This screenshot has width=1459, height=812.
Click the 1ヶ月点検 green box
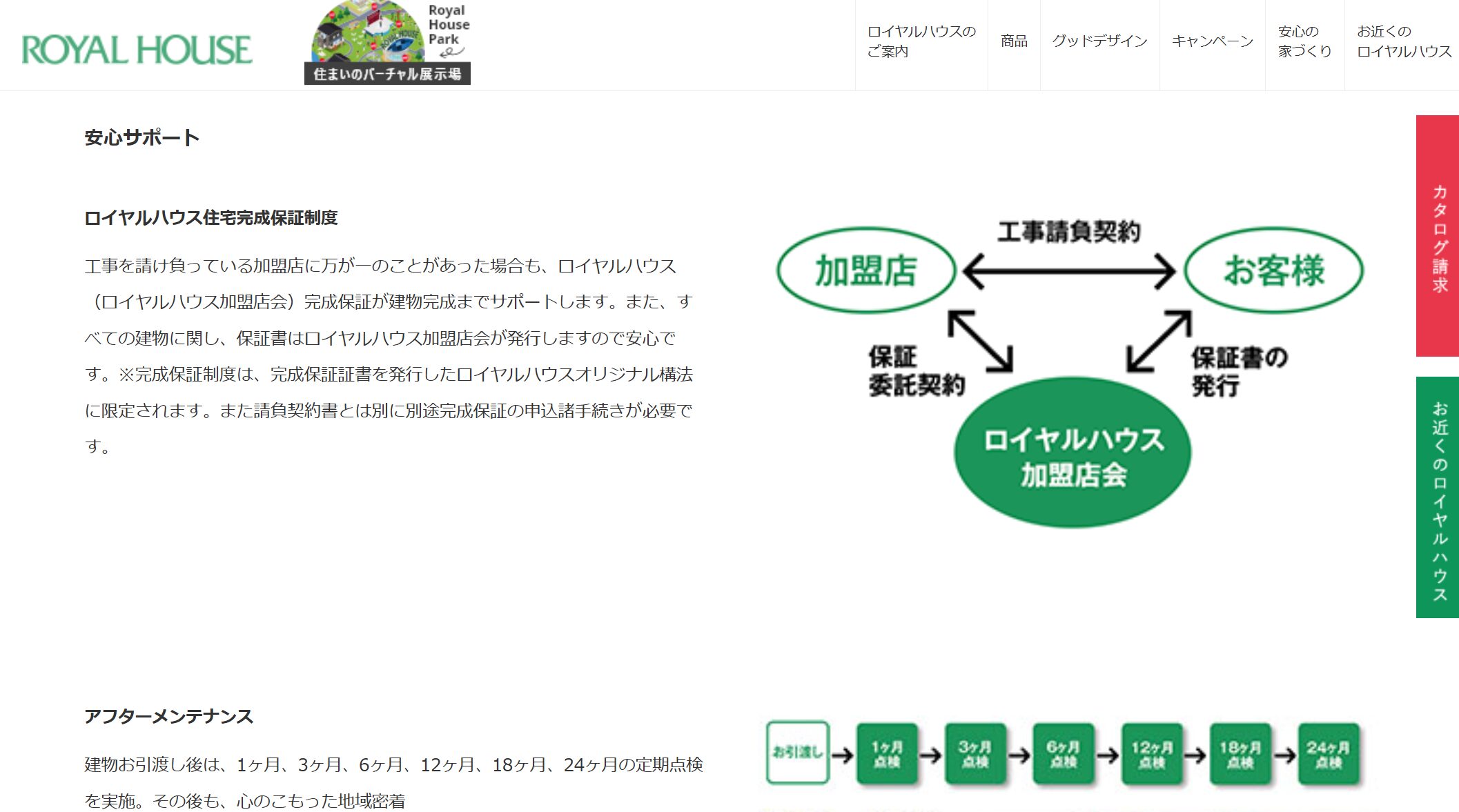(x=887, y=754)
